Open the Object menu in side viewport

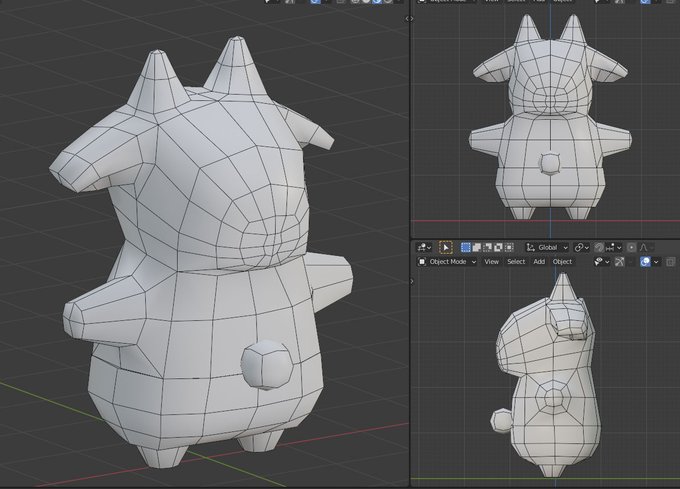pos(562,262)
